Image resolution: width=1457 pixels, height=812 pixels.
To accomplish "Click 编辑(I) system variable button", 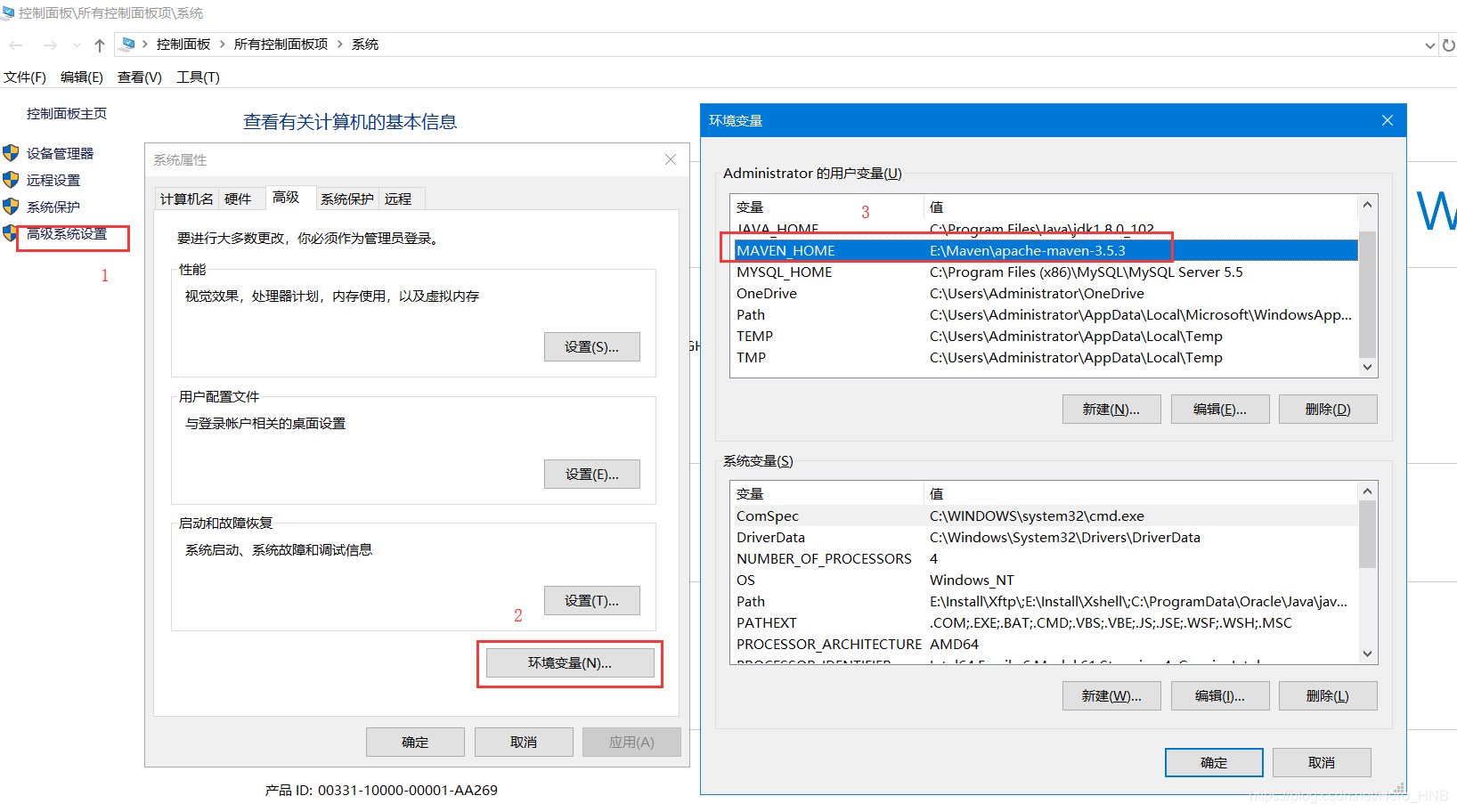I will [x=1220, y=696].
